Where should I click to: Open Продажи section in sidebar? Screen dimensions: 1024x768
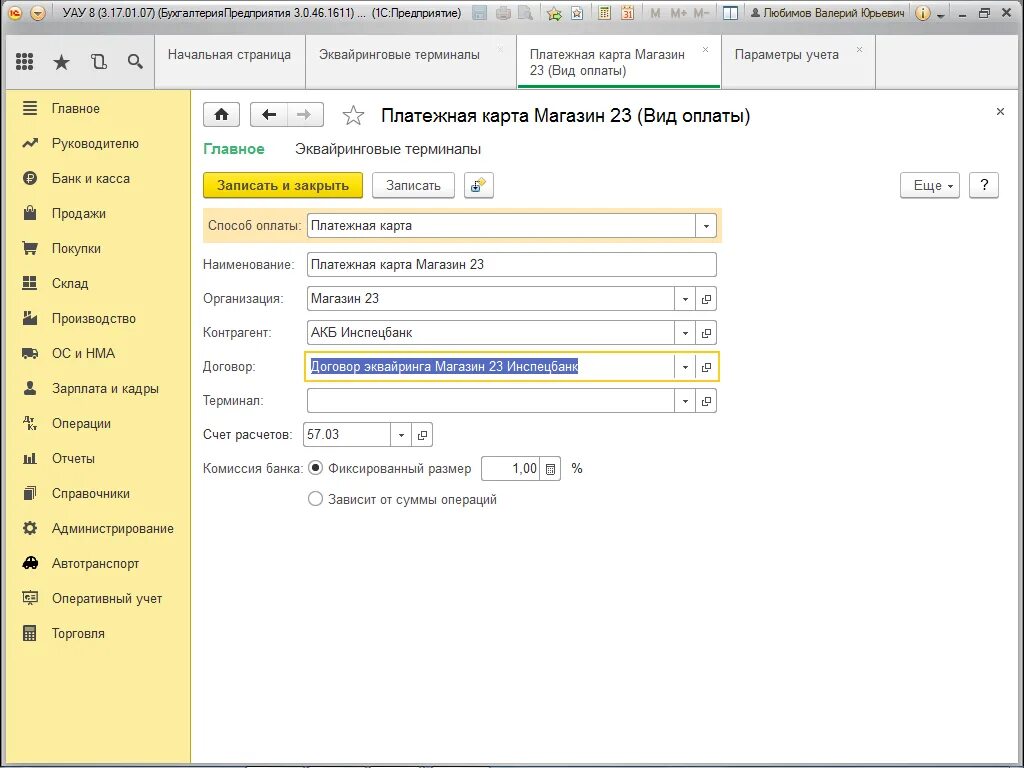click(78, 214)
